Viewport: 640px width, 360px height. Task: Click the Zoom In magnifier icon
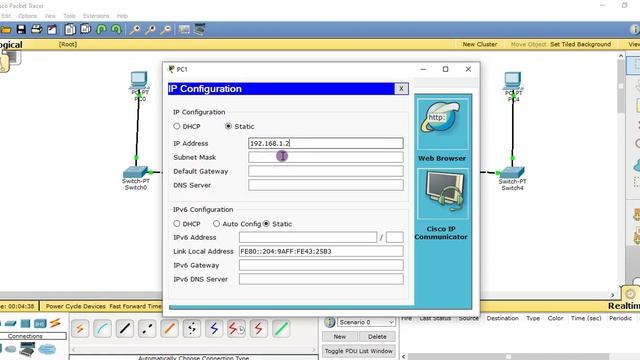click(x=135, y=29)
